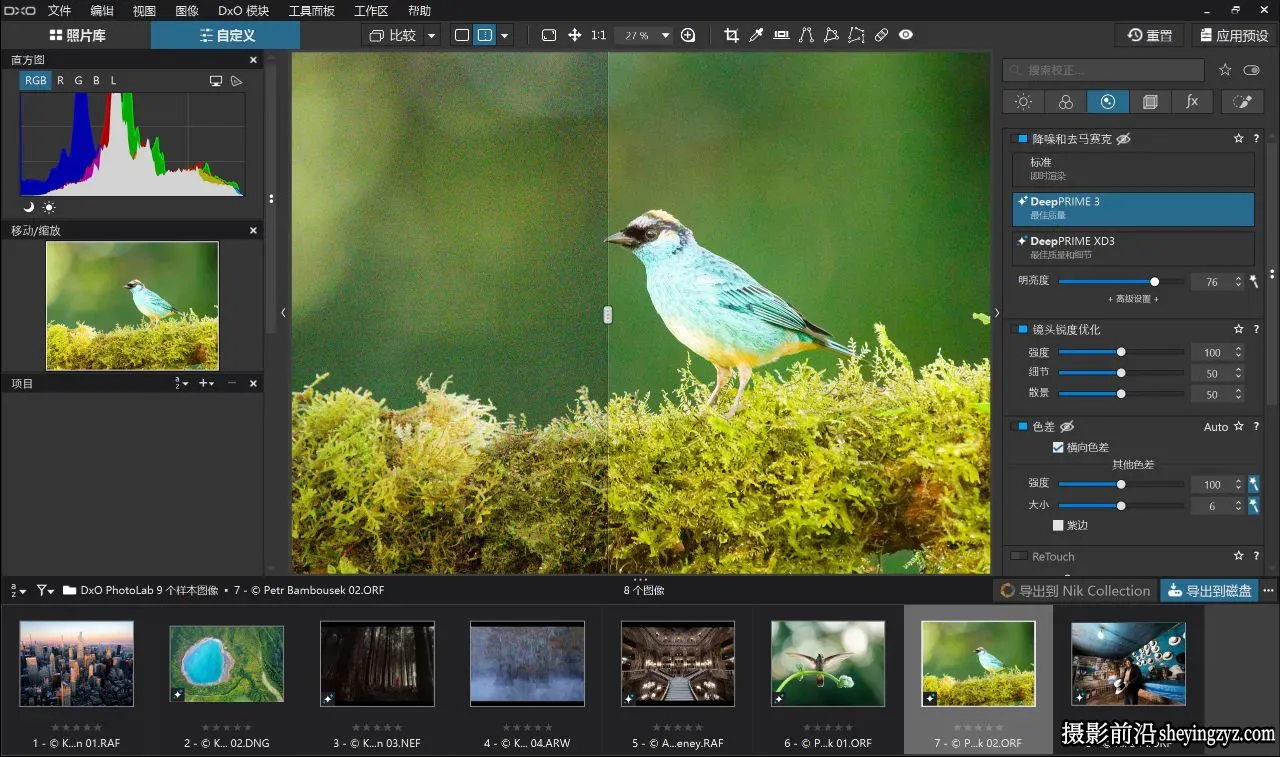Image resolution: width=1280 pixels, height=757 pixels.
Task: Adjust the 明亮度 slider handle
Action: tap(1155, 282)
